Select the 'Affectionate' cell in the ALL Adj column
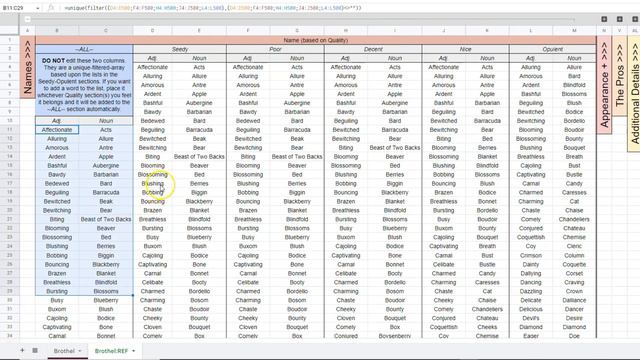Image resolution: width=640 pixels, height=360 pixels. 57,130
